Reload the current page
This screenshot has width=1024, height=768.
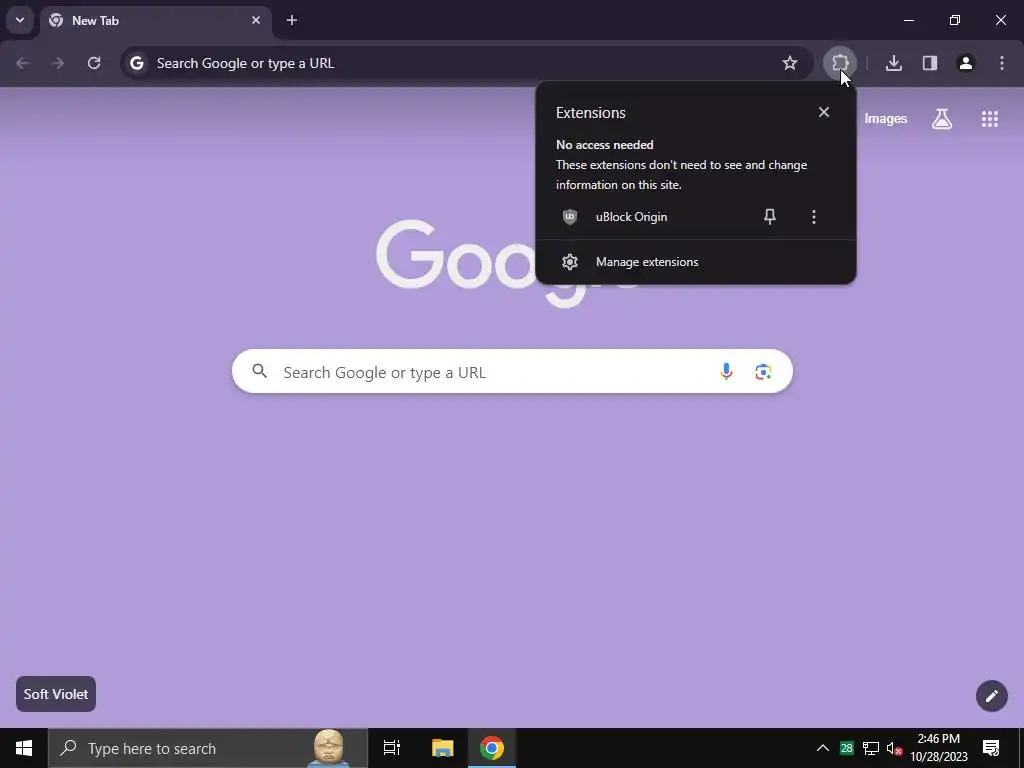pyautogui.click(x=94, y=63)
